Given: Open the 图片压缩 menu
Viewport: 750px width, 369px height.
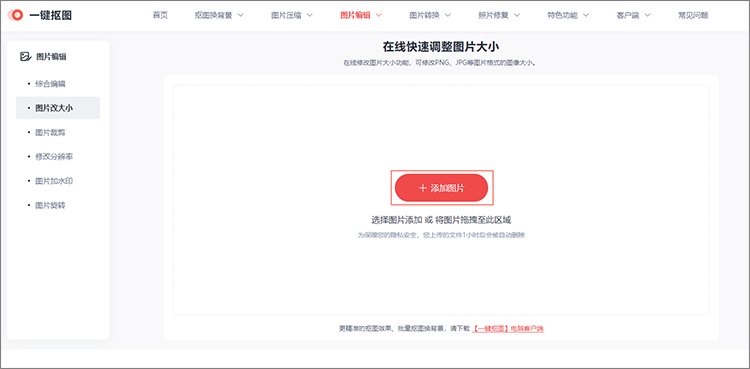Looking at the screenshot, I should 286,15.
